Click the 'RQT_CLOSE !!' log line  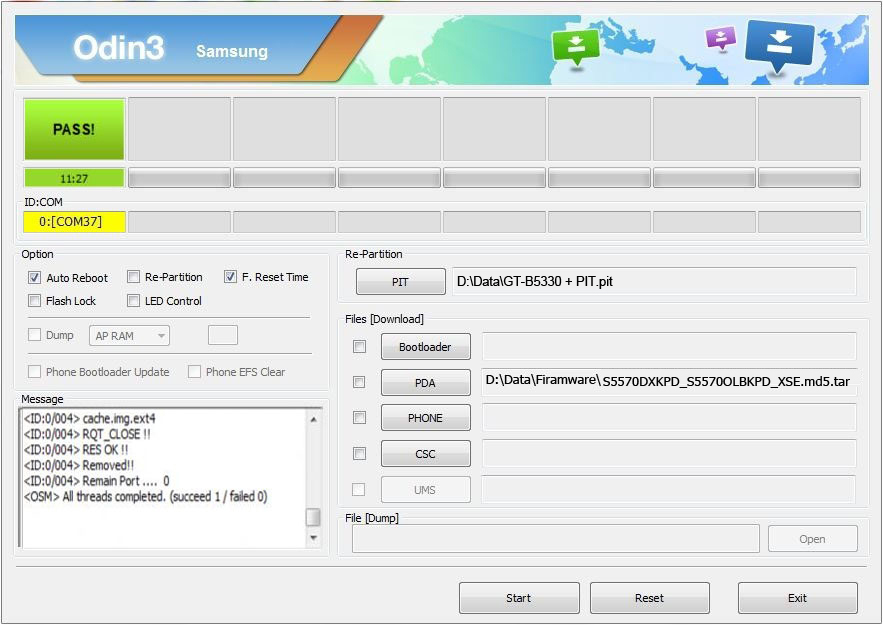click(87, 434)
